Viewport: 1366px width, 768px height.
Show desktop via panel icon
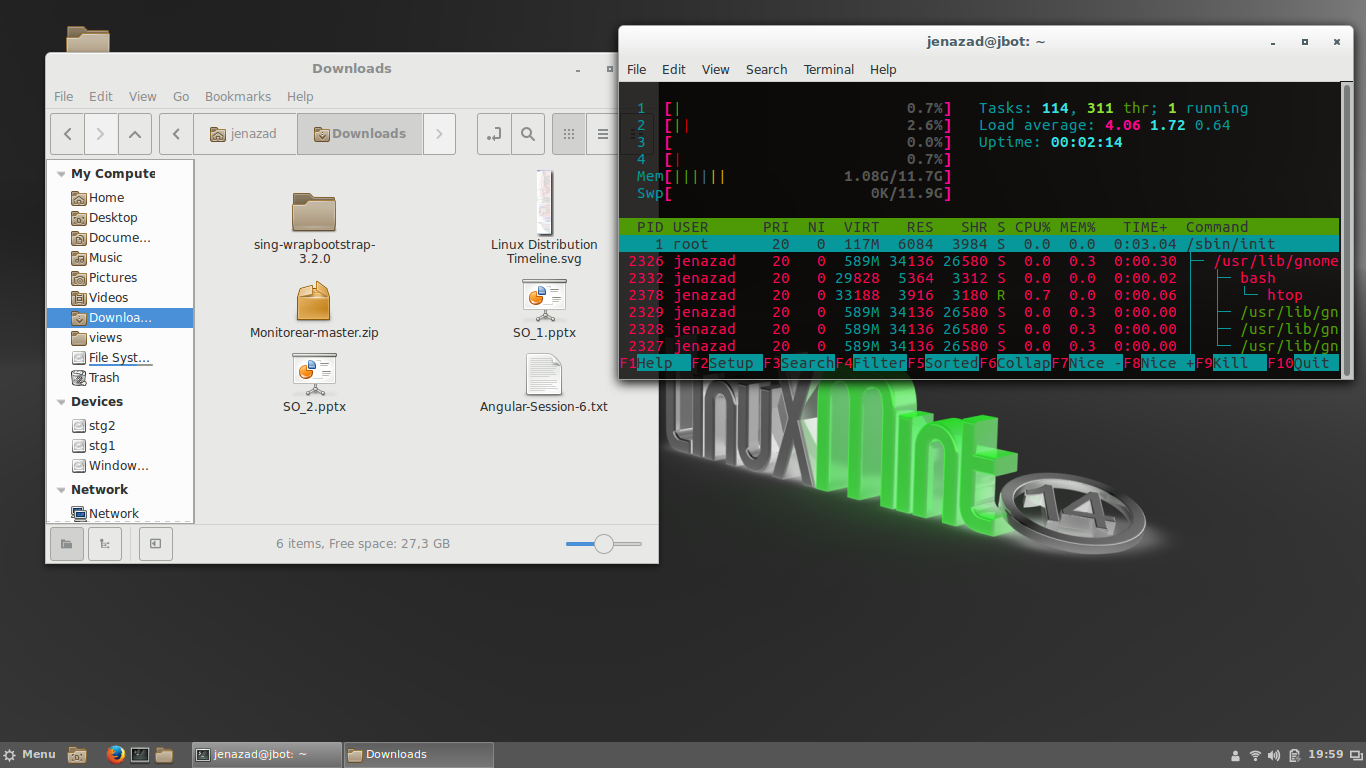76,755
